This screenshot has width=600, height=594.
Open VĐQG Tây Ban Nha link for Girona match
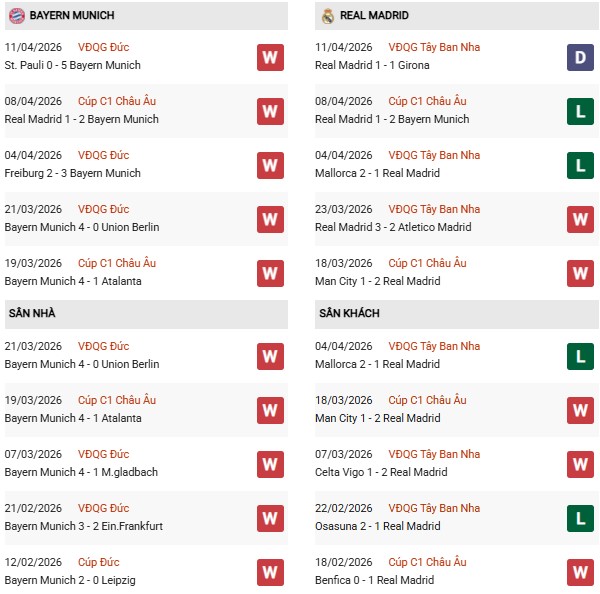[x=434, y=47]
